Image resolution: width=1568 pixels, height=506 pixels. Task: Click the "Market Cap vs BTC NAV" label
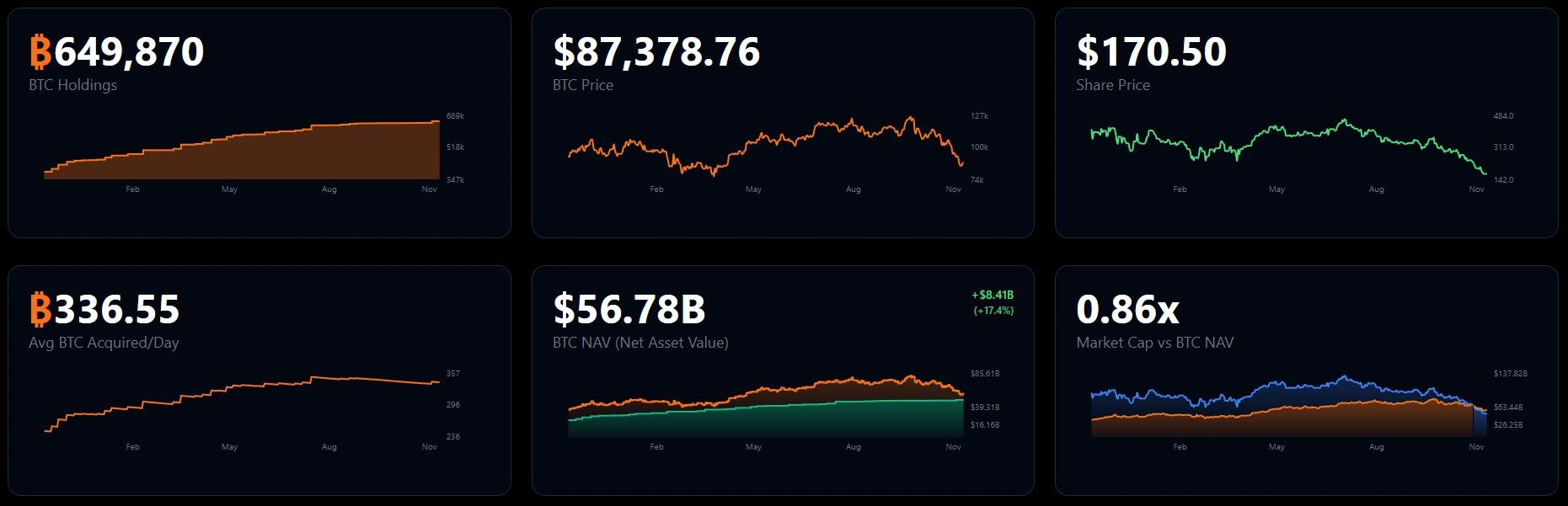[x=1154, y=343]
